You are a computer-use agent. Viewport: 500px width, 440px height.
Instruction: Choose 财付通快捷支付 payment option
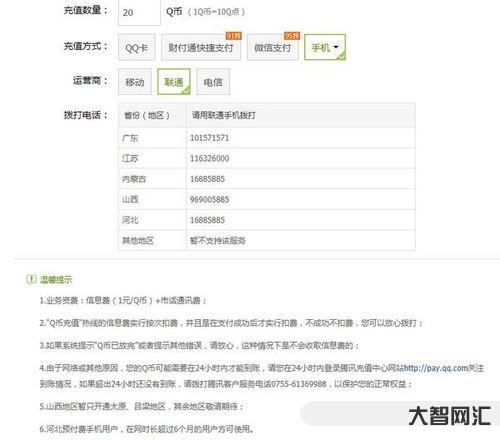click(201, 48)
